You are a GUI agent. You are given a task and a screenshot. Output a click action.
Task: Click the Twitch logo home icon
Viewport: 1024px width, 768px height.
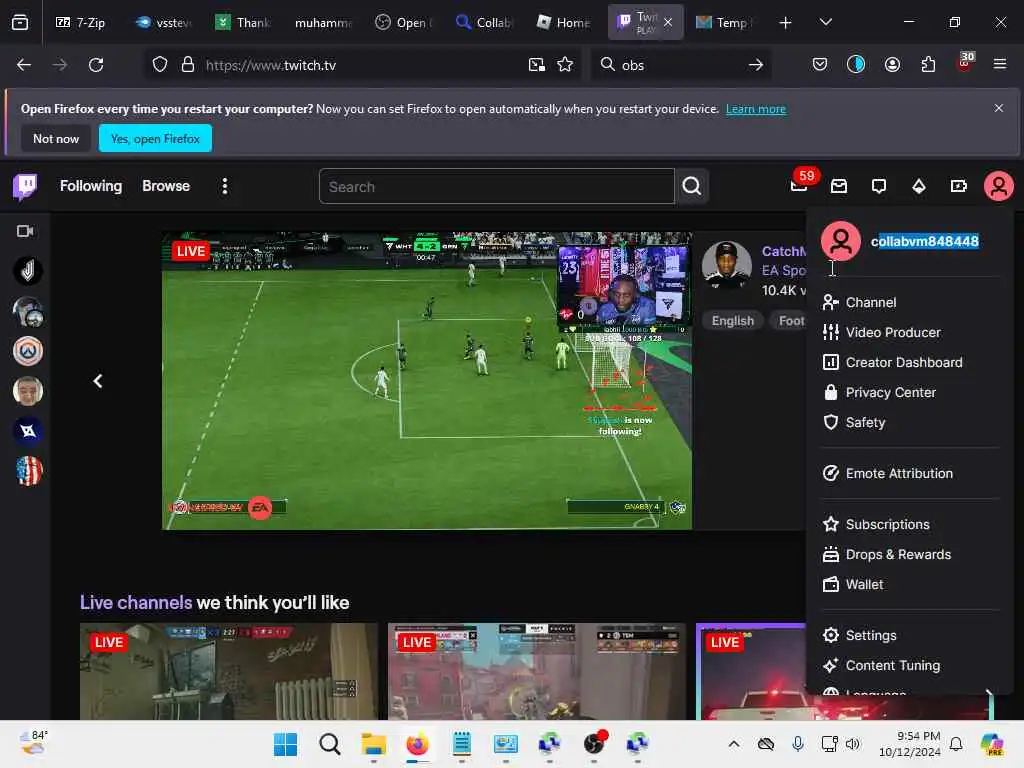[x=25, y=187]
